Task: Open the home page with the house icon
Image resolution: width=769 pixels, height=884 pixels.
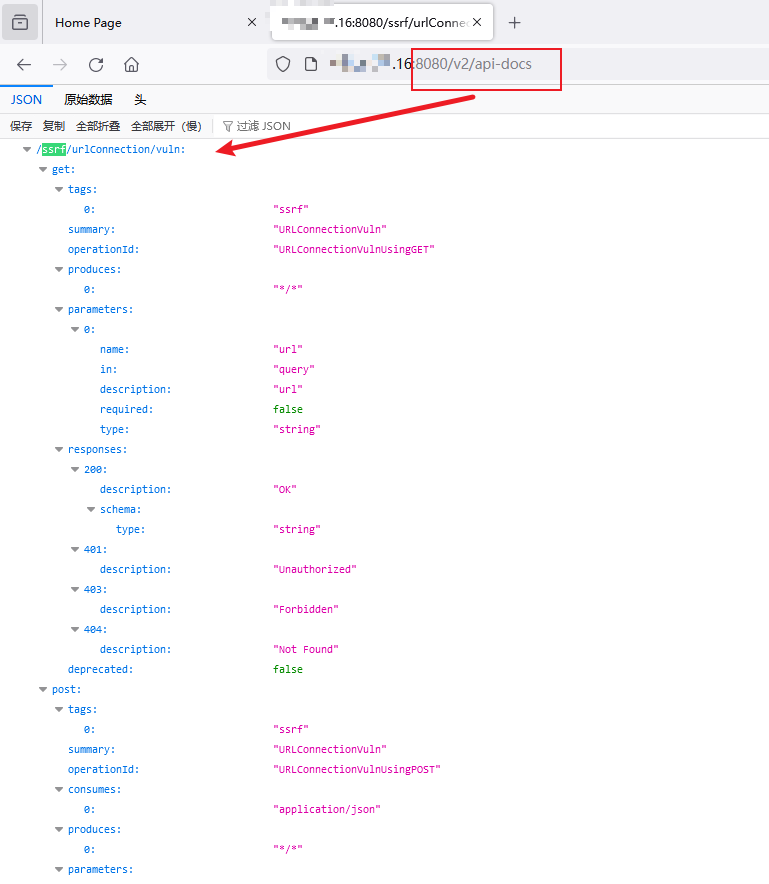Action: 131,65
